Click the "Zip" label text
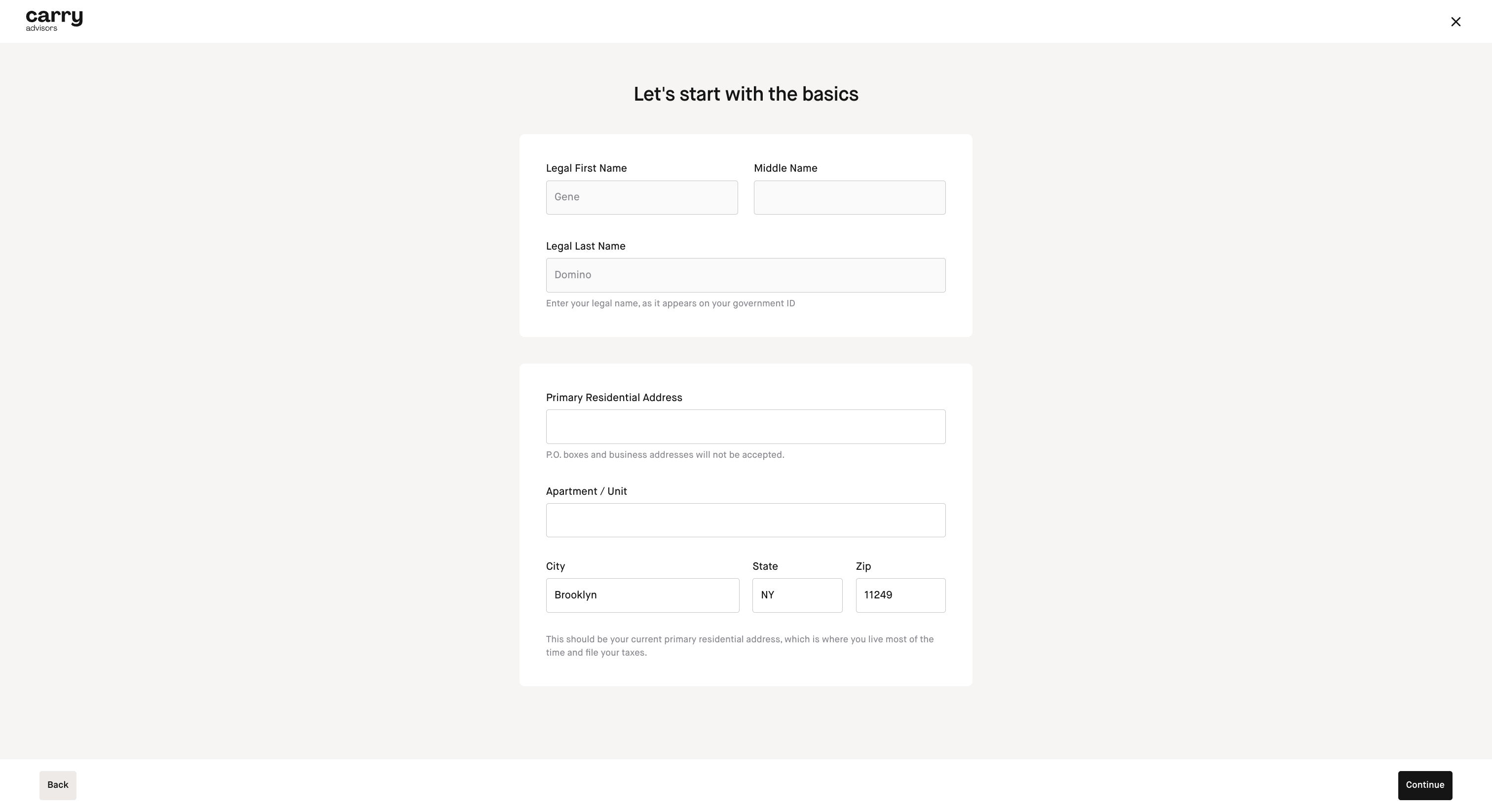Viewport: 1492px width, 812px height. coord(863,566)
